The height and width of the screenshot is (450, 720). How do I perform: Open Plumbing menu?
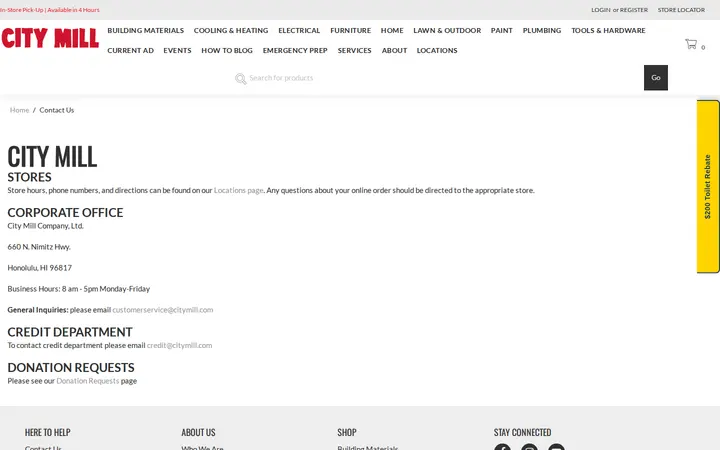click(542, 30)
